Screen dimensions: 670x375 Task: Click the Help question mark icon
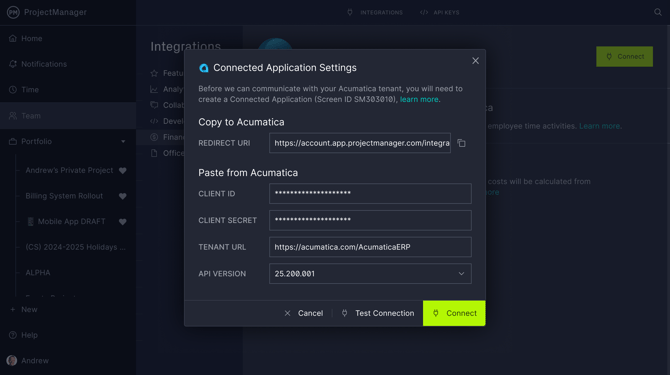tap(13, 335)
